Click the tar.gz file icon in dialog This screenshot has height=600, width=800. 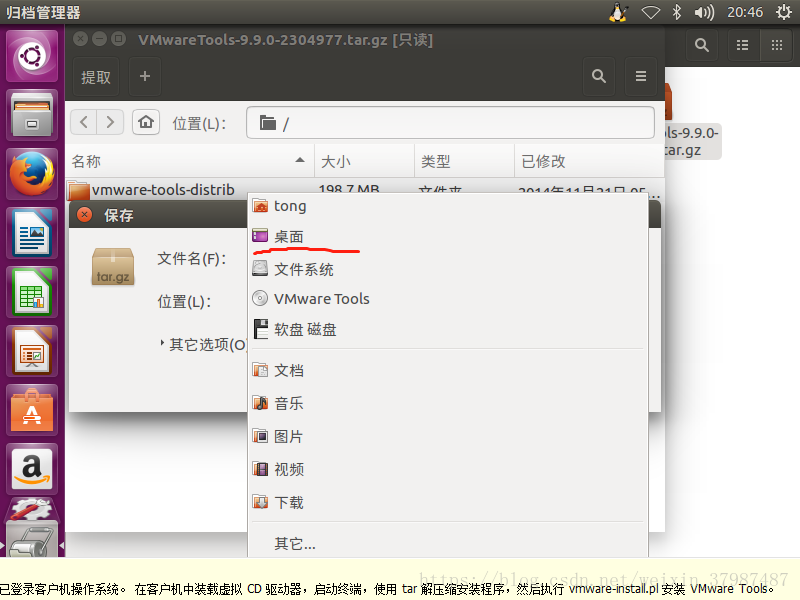pos(113,266)
